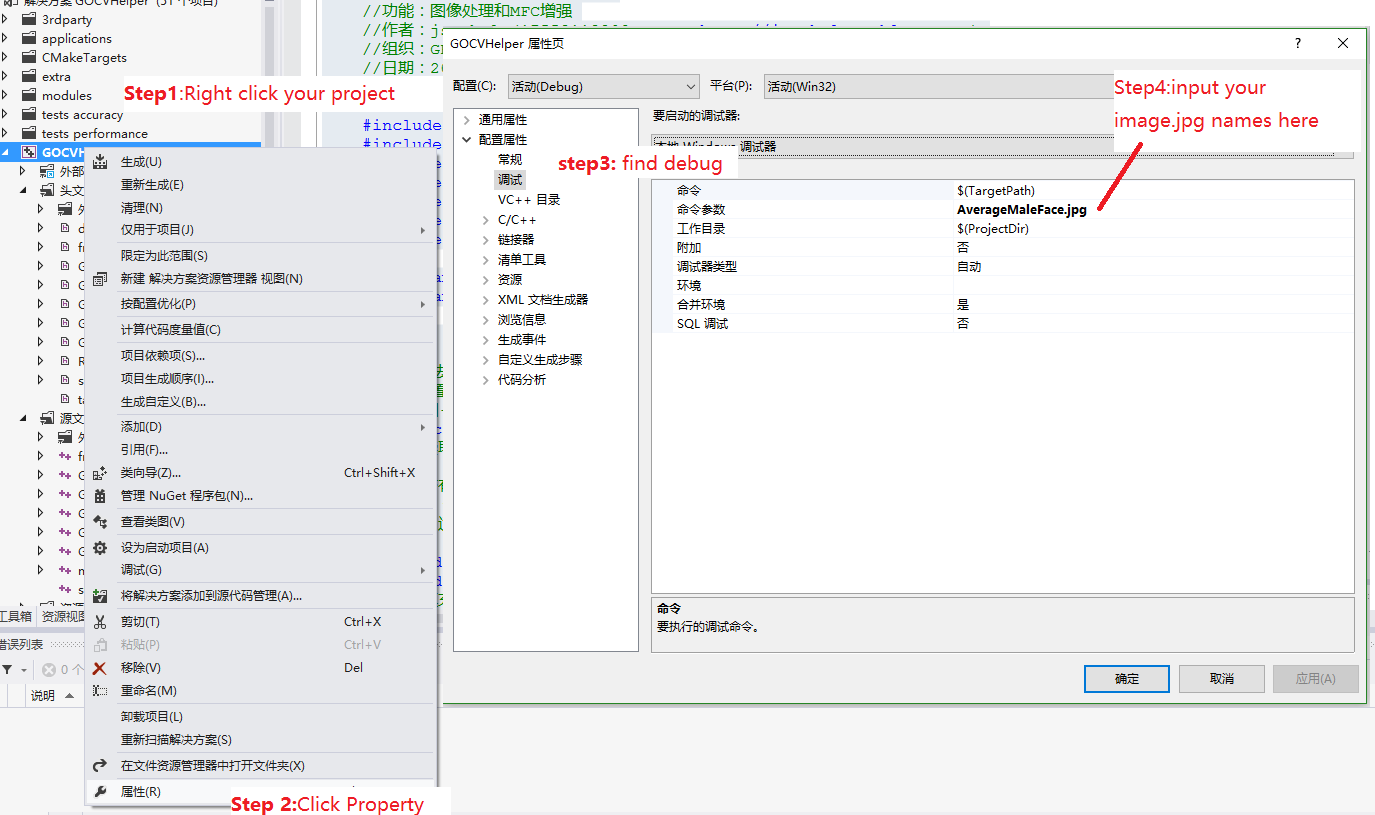Open the 调试(G) submenu in the context menu
Viewport: 1375px width, 815px height.
[x=260, y=570]
